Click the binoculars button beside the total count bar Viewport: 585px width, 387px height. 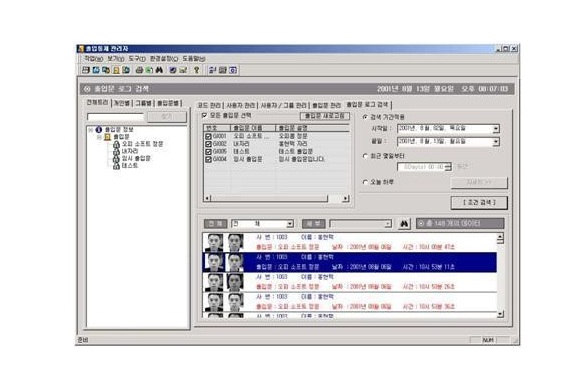pyautogui.click(x=404, y=224)
